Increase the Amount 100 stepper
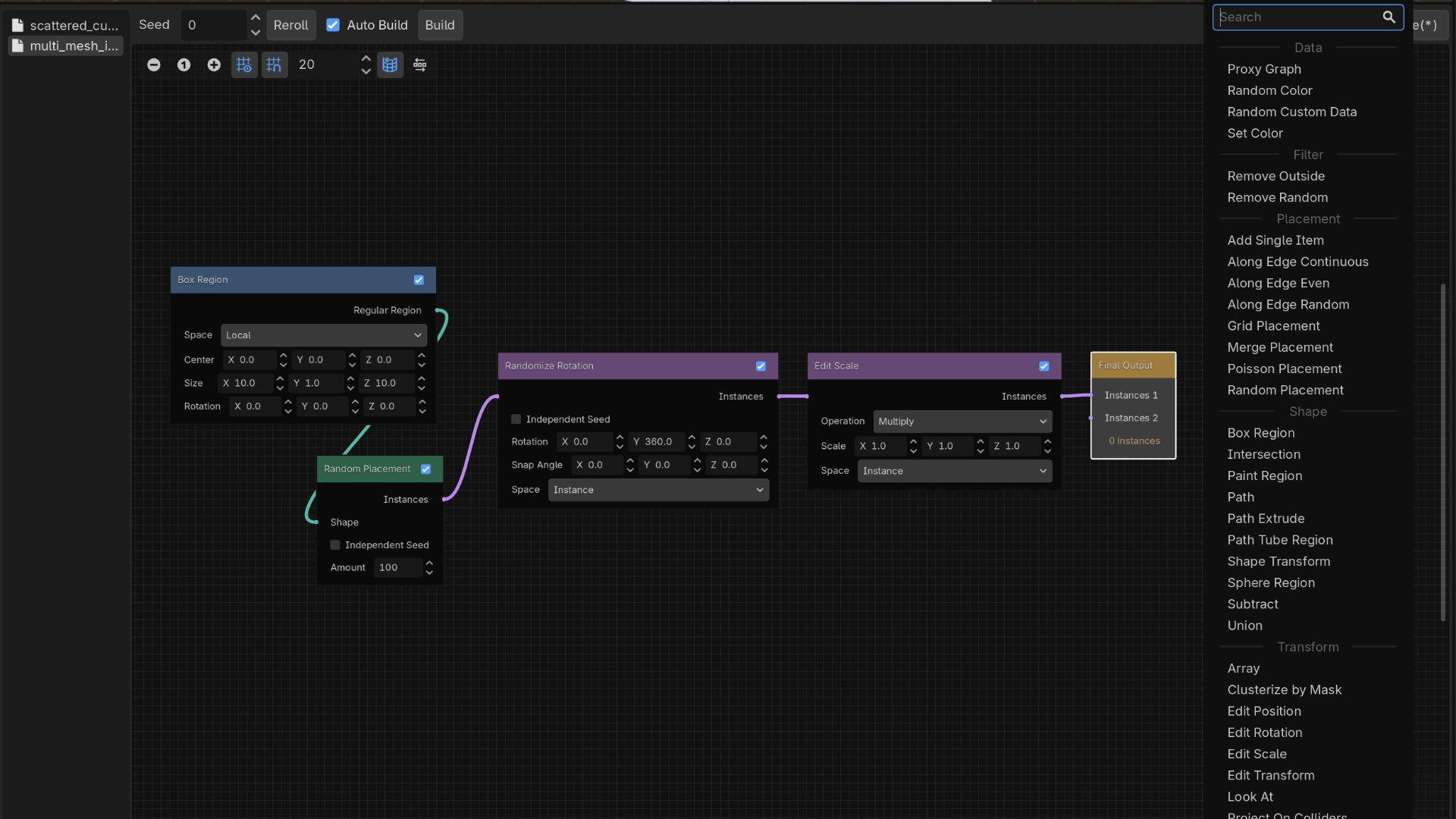The image size is (1456, 819). (429, 563)
